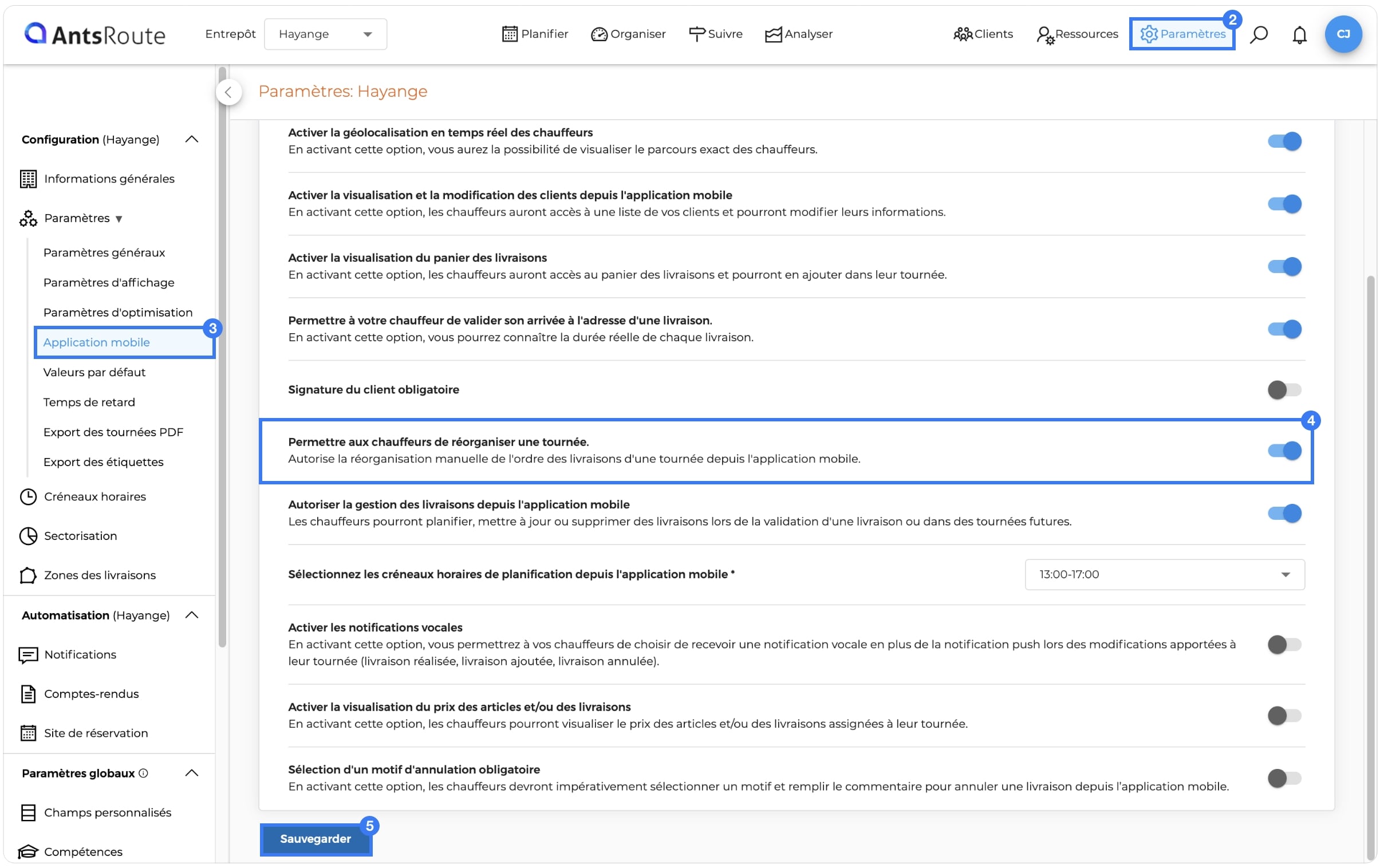This screenshot has height=868, width=1380.
Task: Open Export des tournées PDF
Action: click(113, 432)
